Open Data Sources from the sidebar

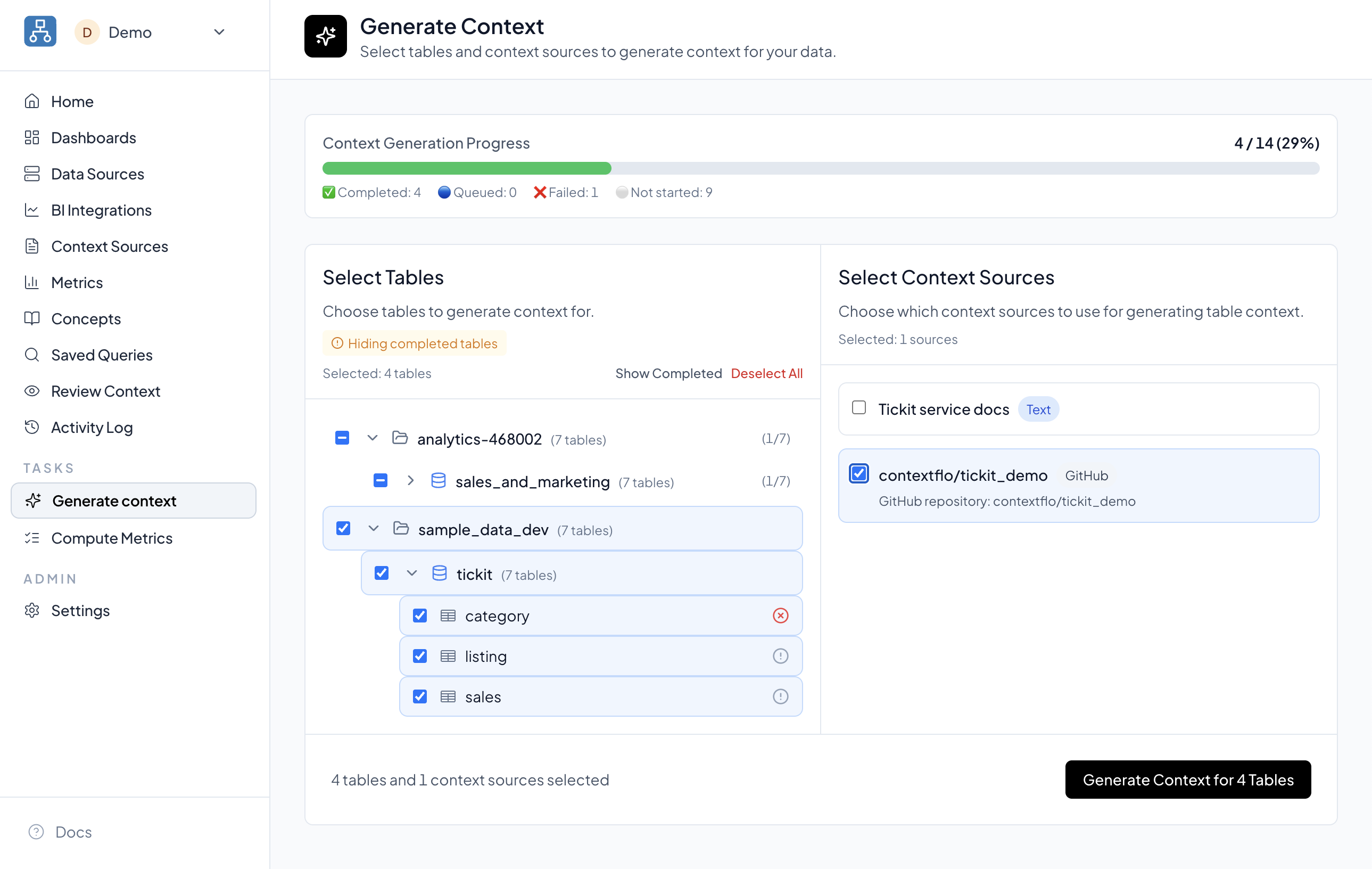97,174
